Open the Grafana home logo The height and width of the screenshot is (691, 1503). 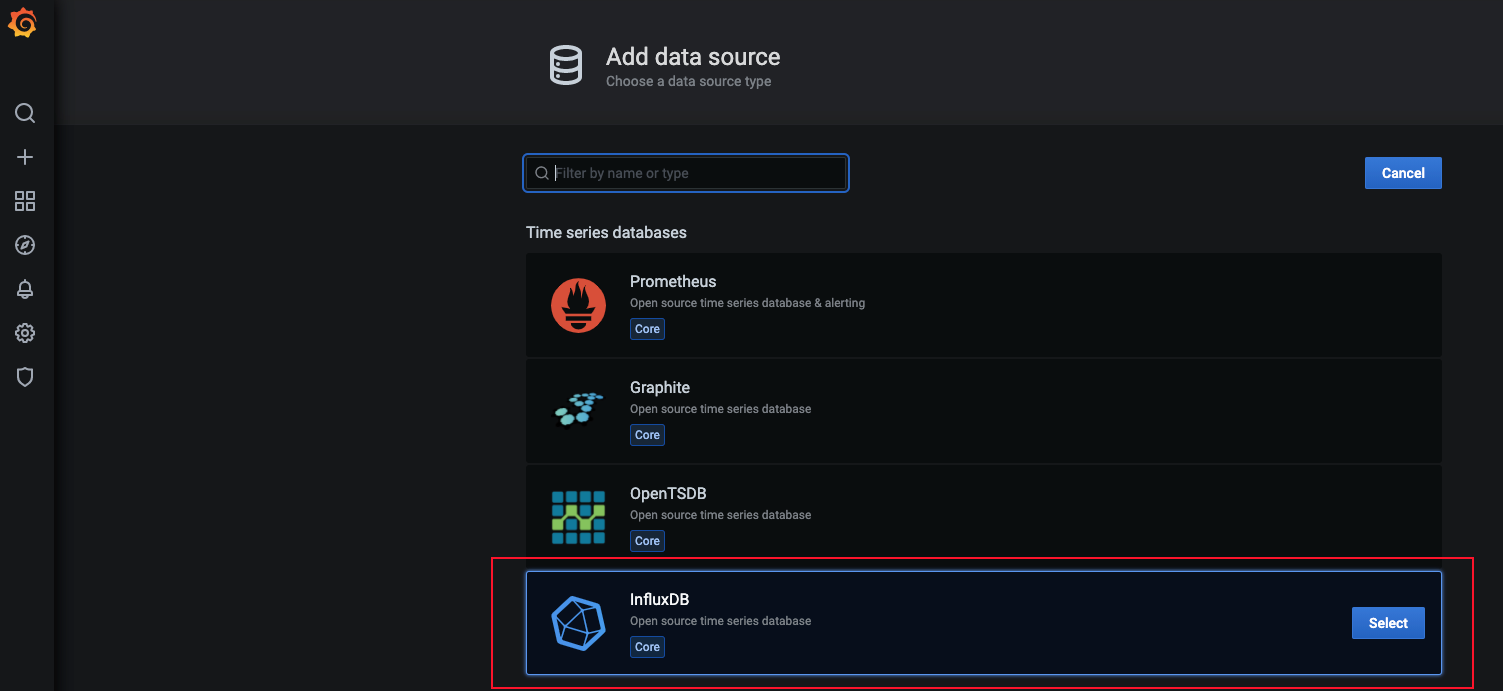point(22,24)
